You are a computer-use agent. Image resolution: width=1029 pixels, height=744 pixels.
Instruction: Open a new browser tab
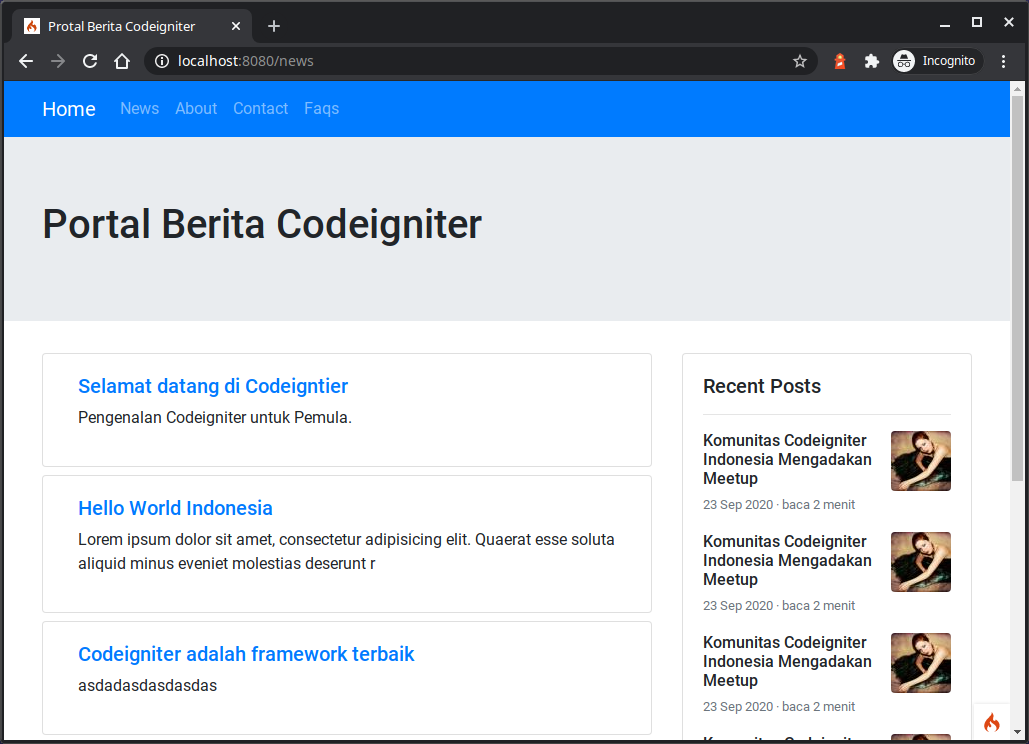pyautogui.click(x=274, y=26)
